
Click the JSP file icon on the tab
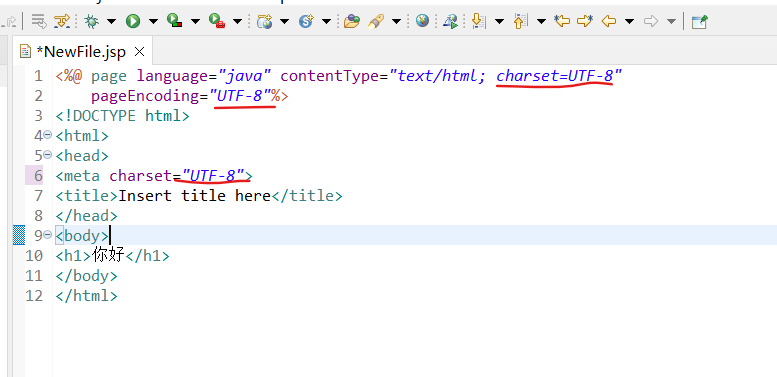[25, 52]
